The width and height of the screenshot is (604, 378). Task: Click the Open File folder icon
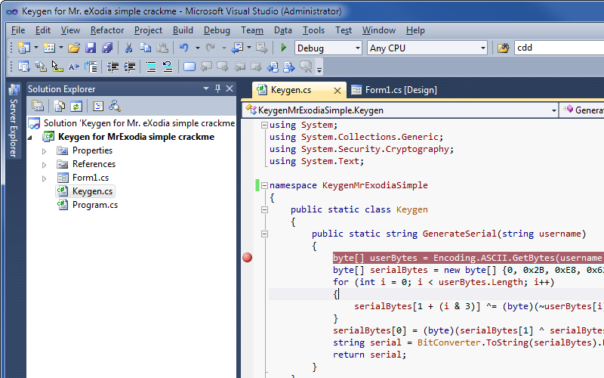pyautogui.click(x=74, y=48)
